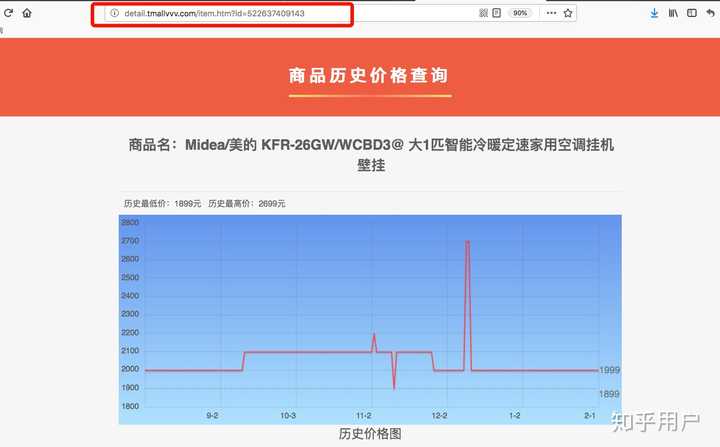The width and height of the screenshot is (720, 447).
Task: Click the 2-1 date axis label
Action: (590, 415)
